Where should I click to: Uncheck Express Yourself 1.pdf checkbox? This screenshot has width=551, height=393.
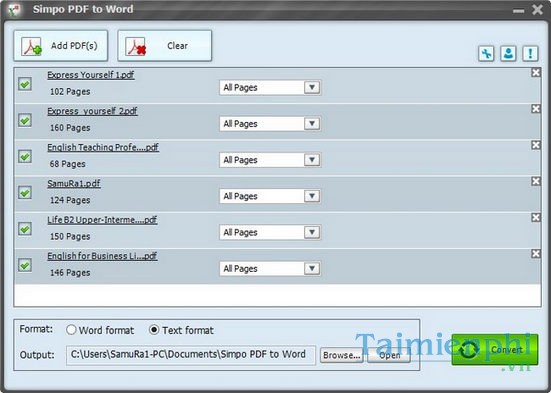[x=25, y=84]
